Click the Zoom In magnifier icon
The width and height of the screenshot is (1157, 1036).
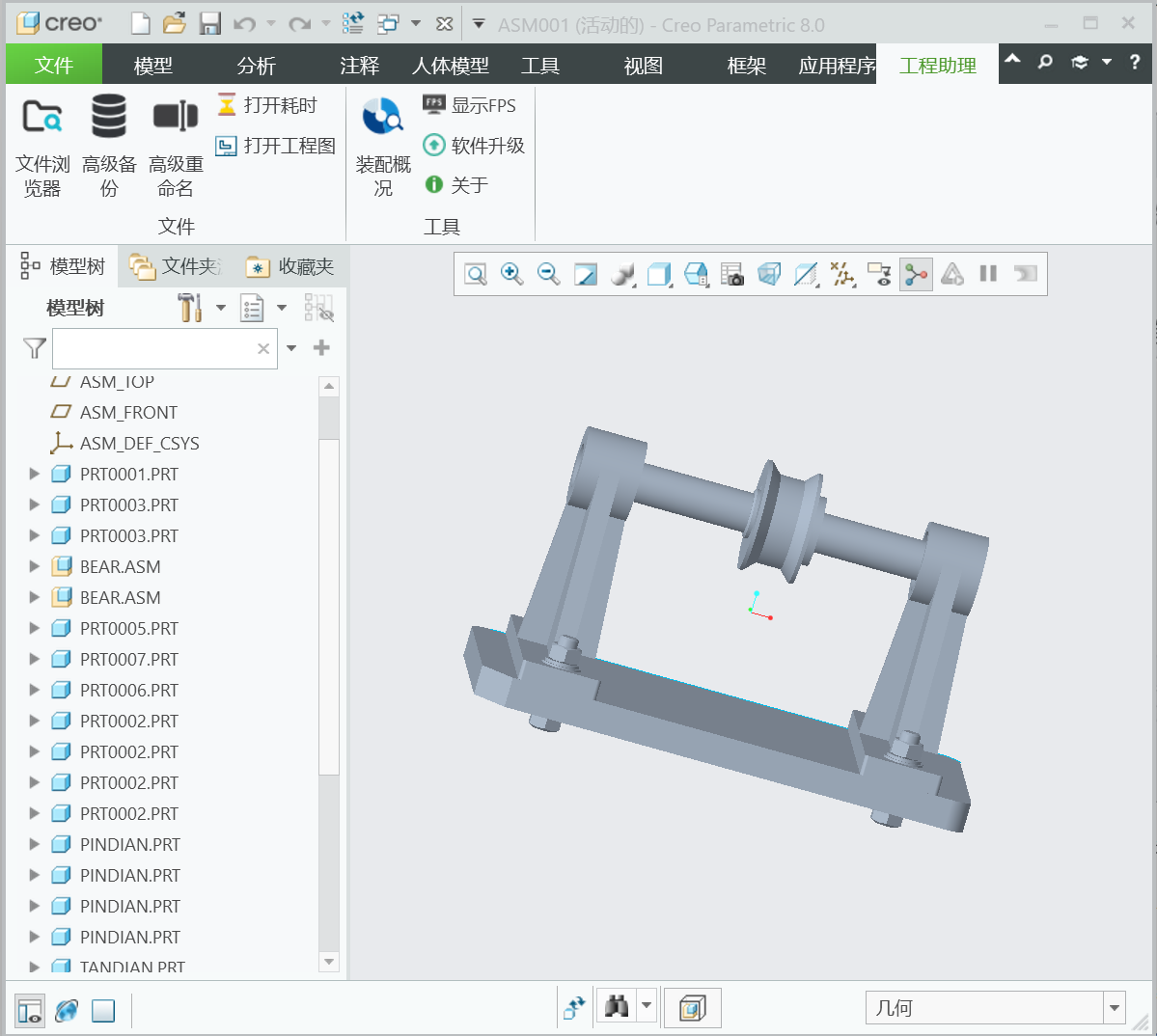pos(511,275)
